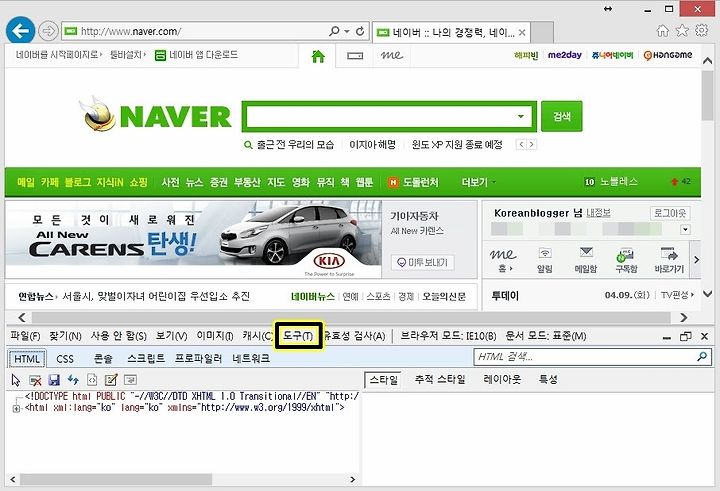Switch to the 추적 스타일 pane tab
Viewport: 720px width, 491px height.
click(x=440, y=379)
